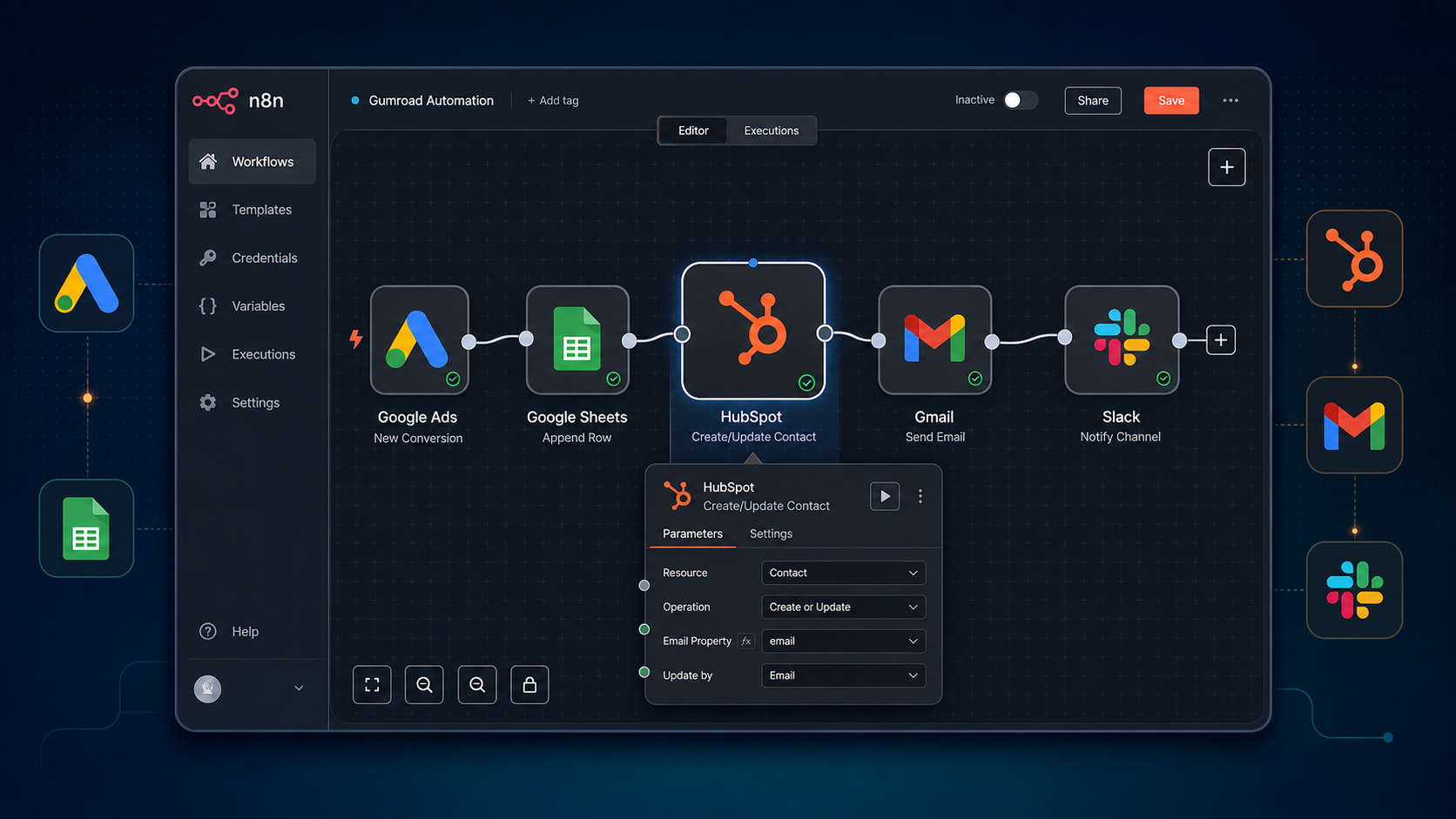Switch to the panel Settings tab

tap(771, 534)
